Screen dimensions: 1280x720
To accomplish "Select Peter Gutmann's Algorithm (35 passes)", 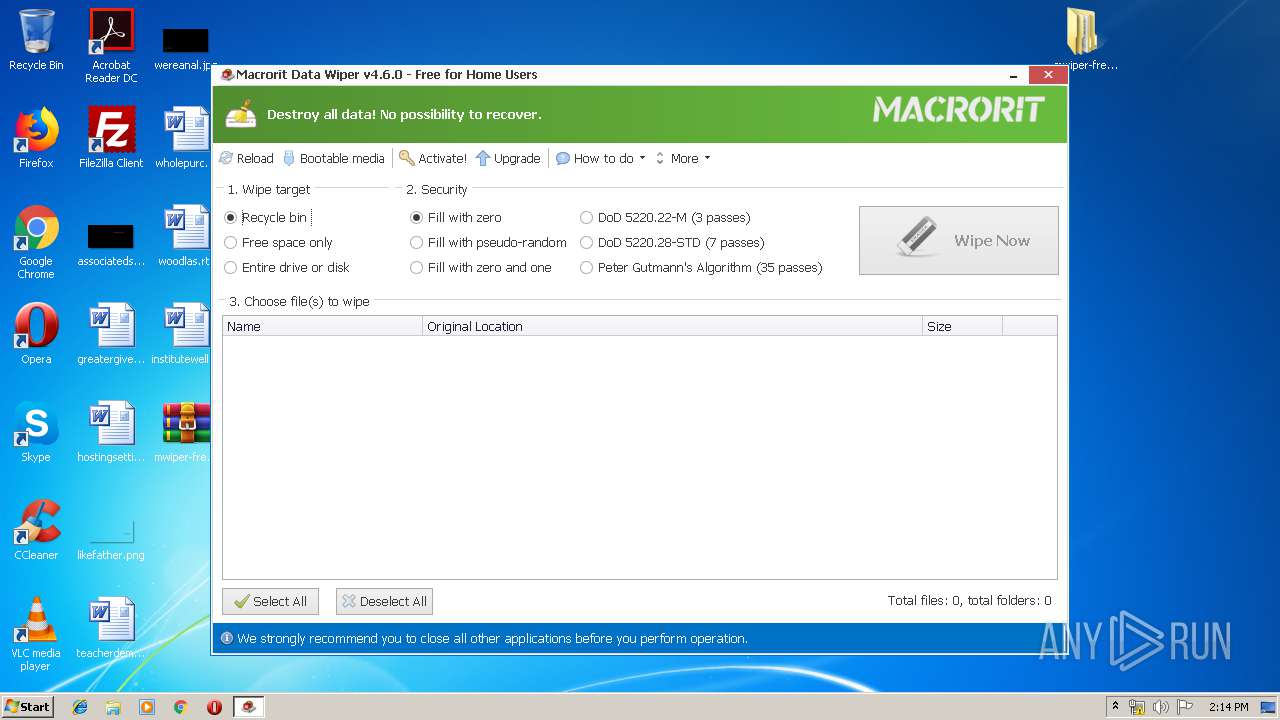I will [701, 267].
